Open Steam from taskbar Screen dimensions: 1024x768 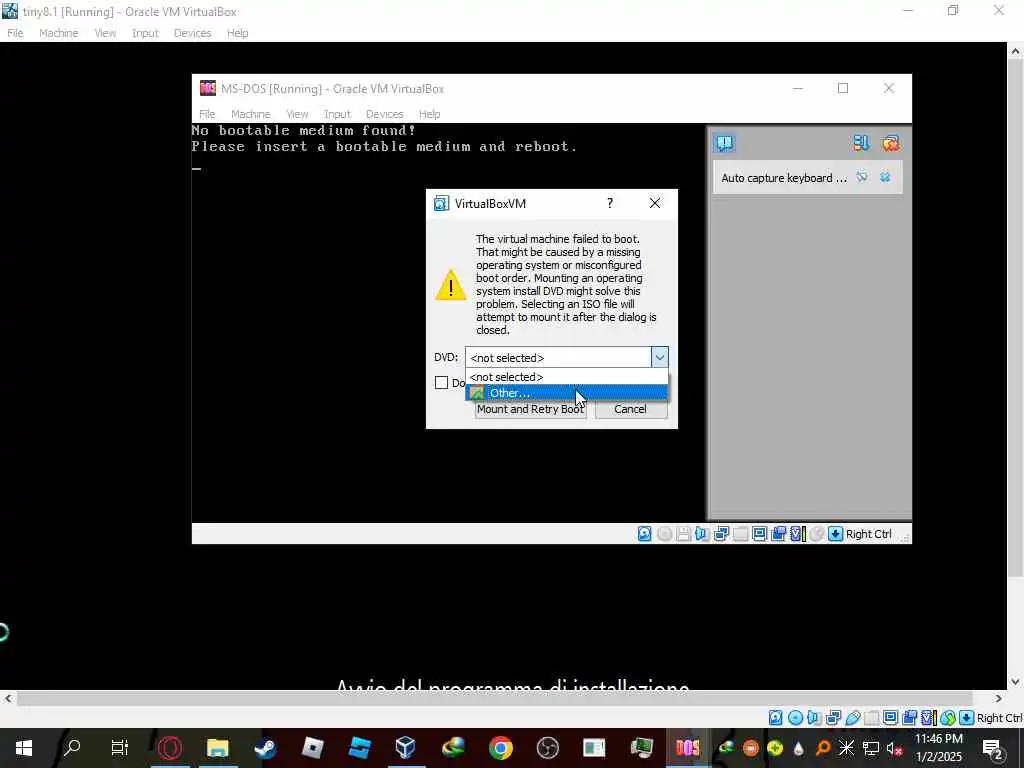coord(264,748)
